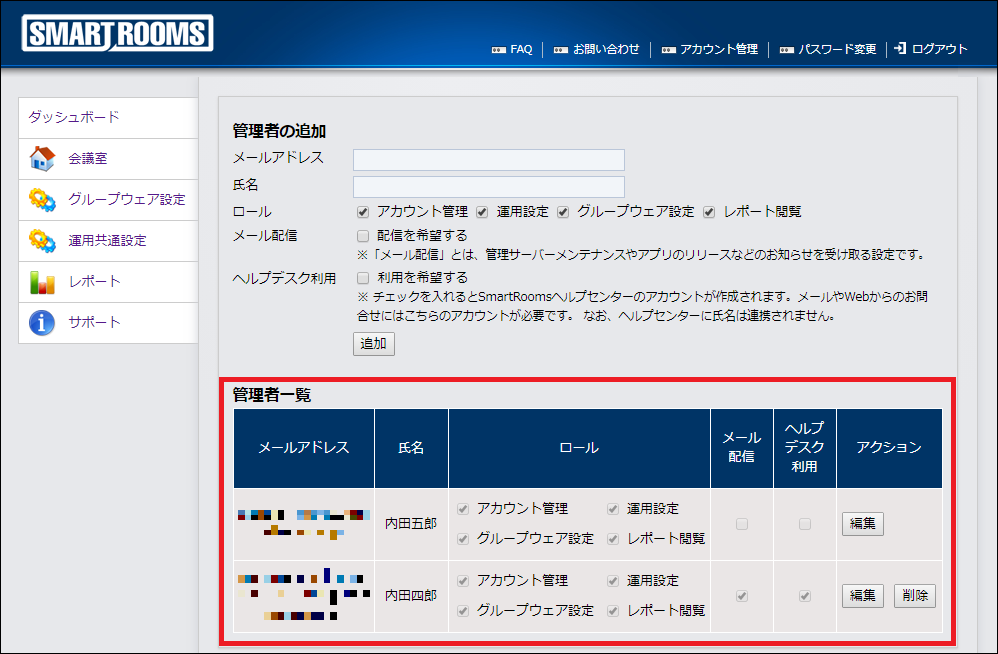This screenshot has width=998, height=654.
Task: Open ダッシュボード in the sidebar
Action: click(x=73, y=117)
